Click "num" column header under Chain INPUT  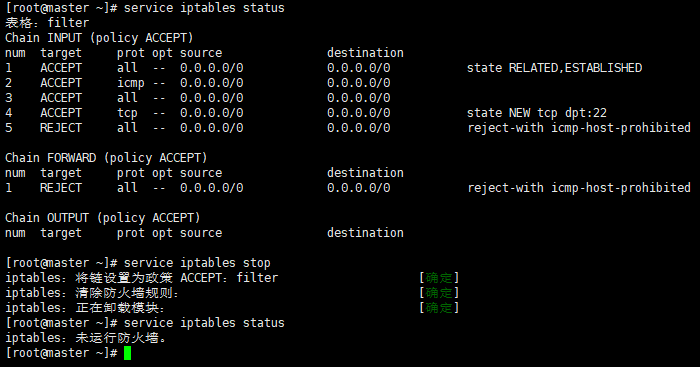point(15,53)
